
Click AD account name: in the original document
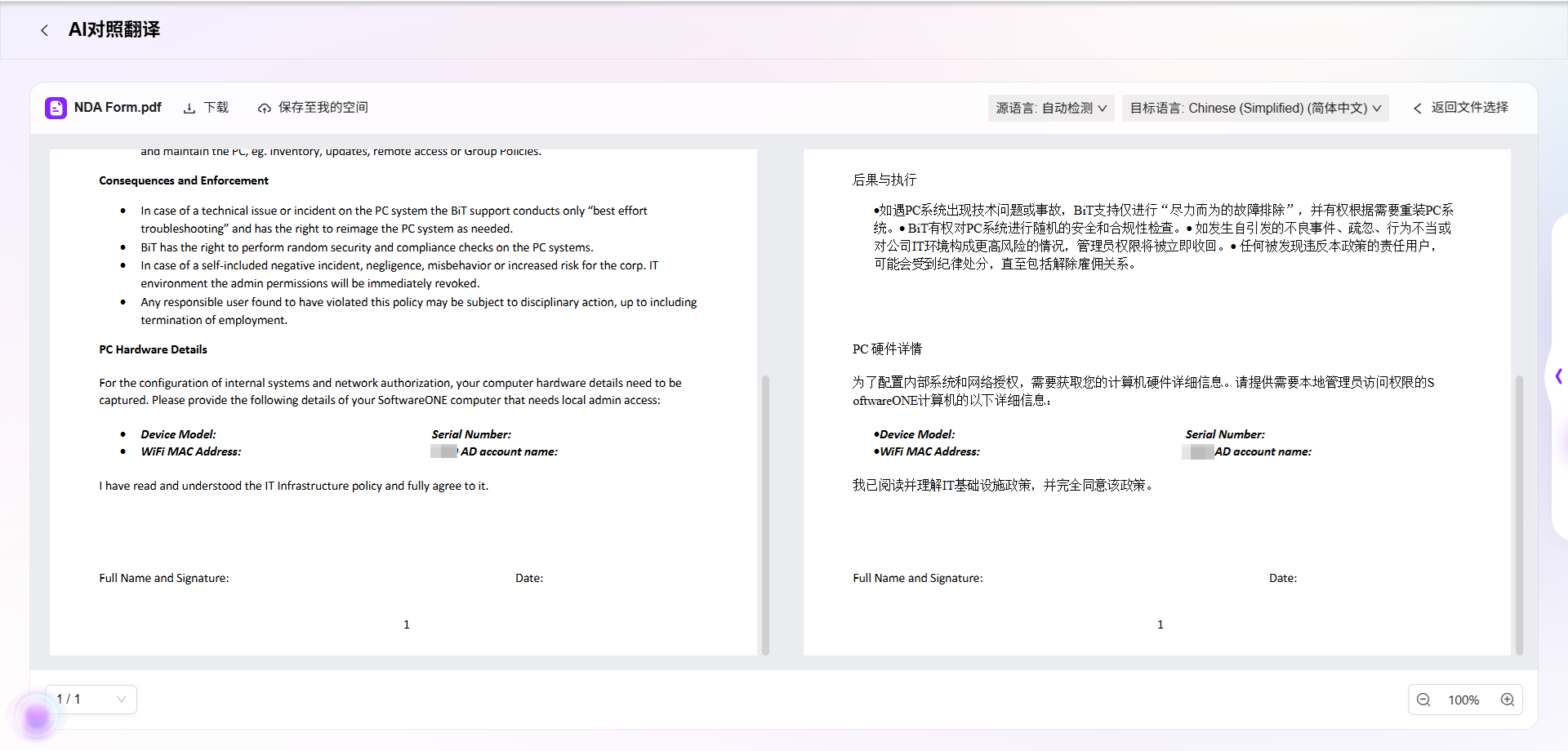click(x=510, y=451)
